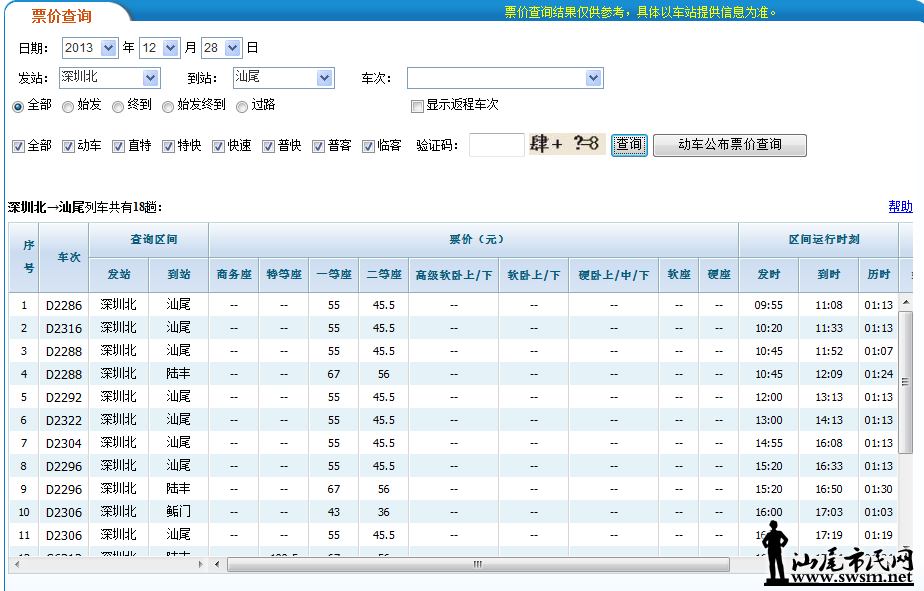Uncheck the 动车 train type checkbox

tap(69, 146)
